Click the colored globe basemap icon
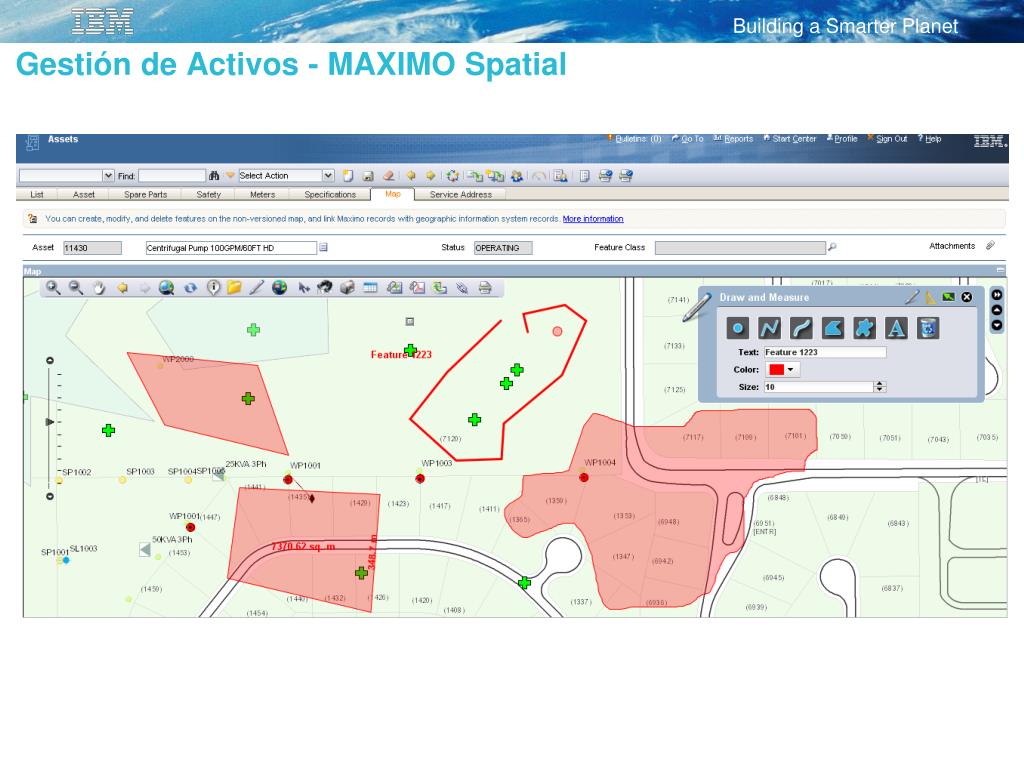The height and width of the screenshot is (768, 1024). pos(280,287)
